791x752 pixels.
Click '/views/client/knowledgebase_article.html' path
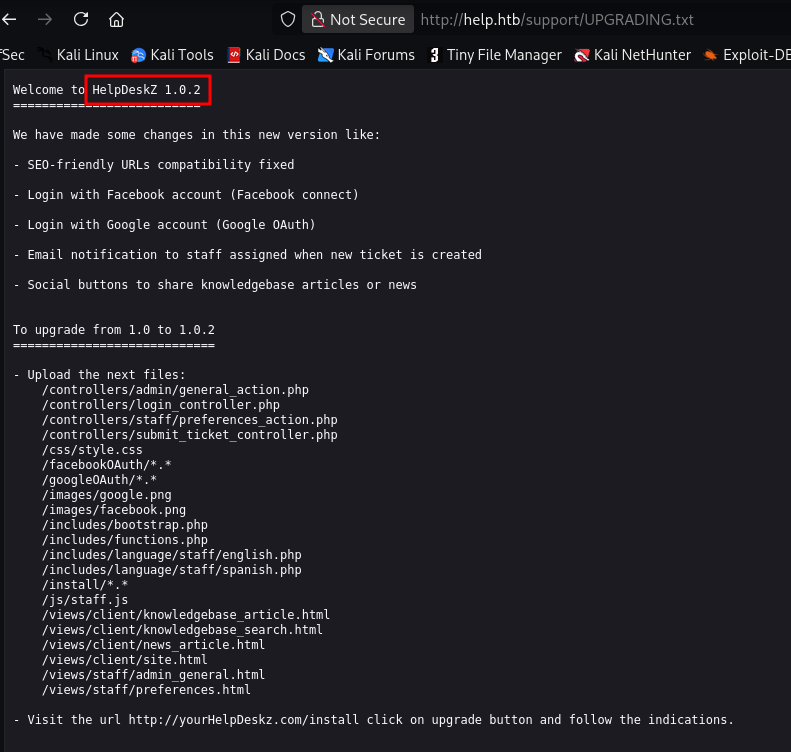(x=186, y=615)
